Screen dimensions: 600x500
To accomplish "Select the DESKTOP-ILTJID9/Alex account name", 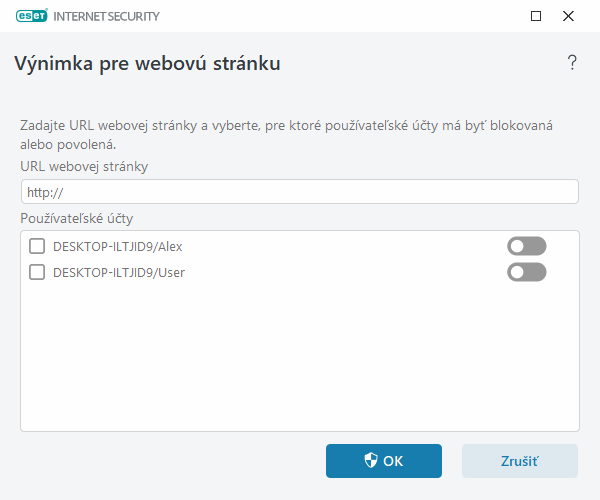I will [117, 247].
